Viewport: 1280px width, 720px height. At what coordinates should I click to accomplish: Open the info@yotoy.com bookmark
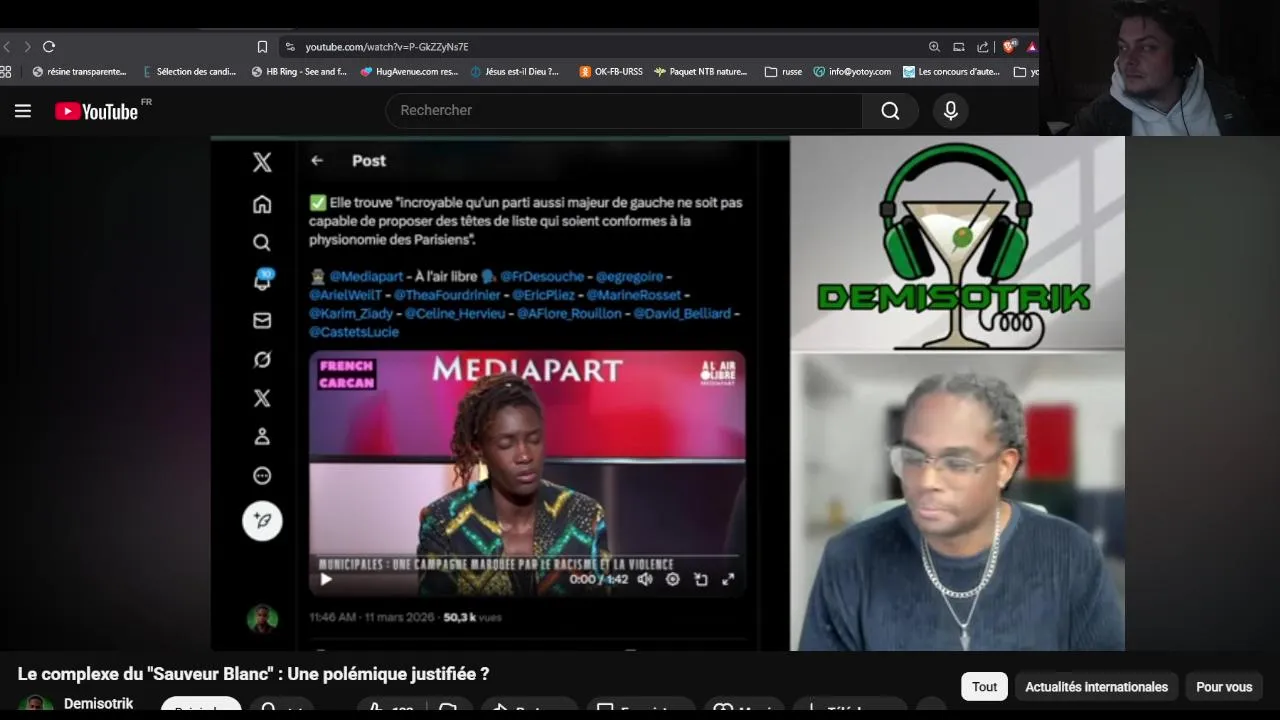point(852,72)
